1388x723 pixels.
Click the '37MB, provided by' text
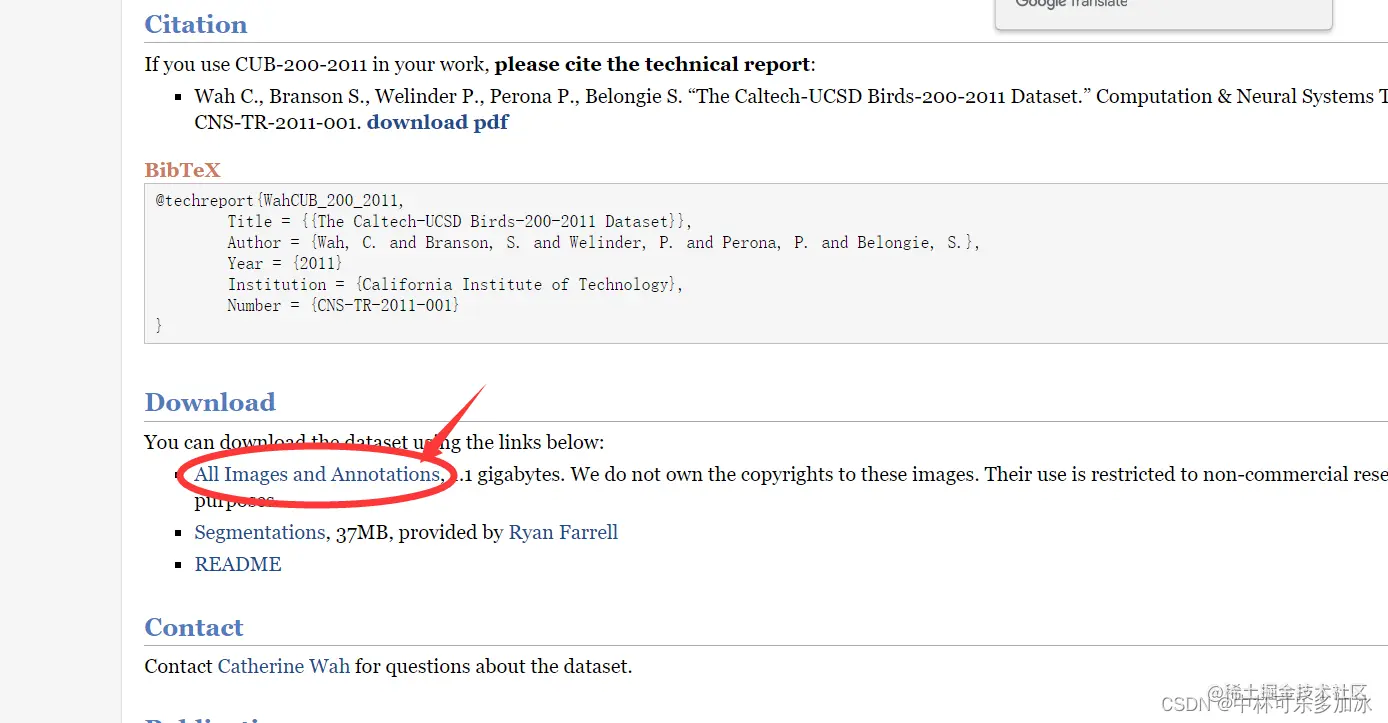[x=420, y=532]
